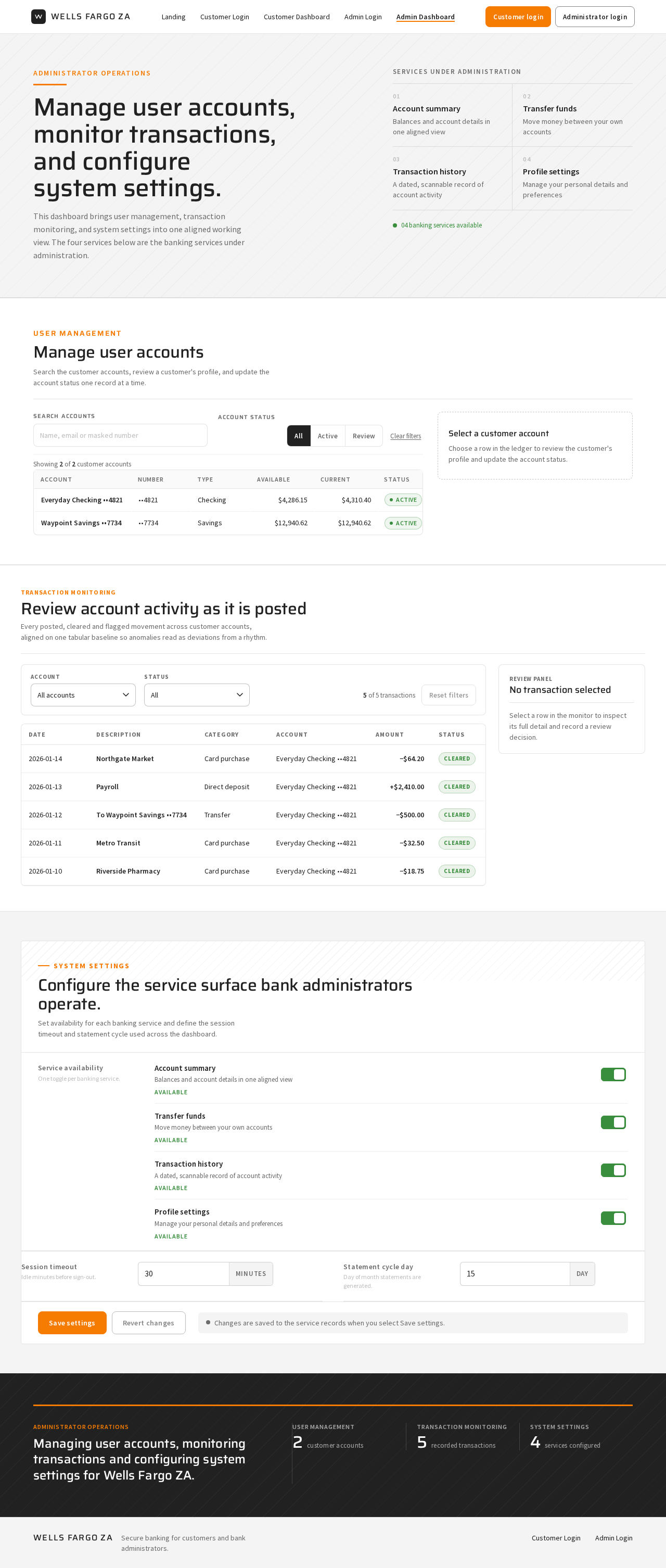Click the Wells Fargo ZA logo icon
The width and height of the screenshot is (666, 1568).
click(39, 17)
